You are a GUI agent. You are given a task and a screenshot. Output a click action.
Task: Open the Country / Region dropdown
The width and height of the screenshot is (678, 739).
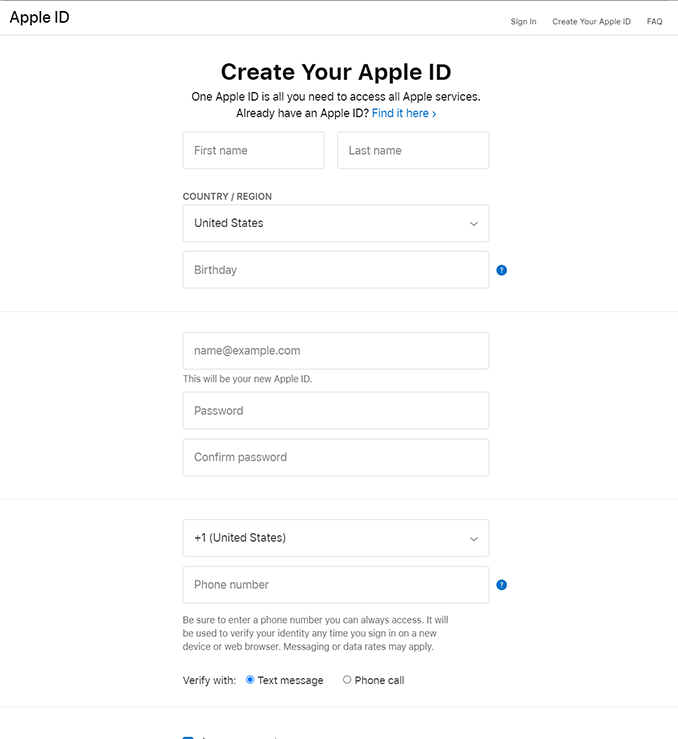pyautogui.click(x=336, y=223)
